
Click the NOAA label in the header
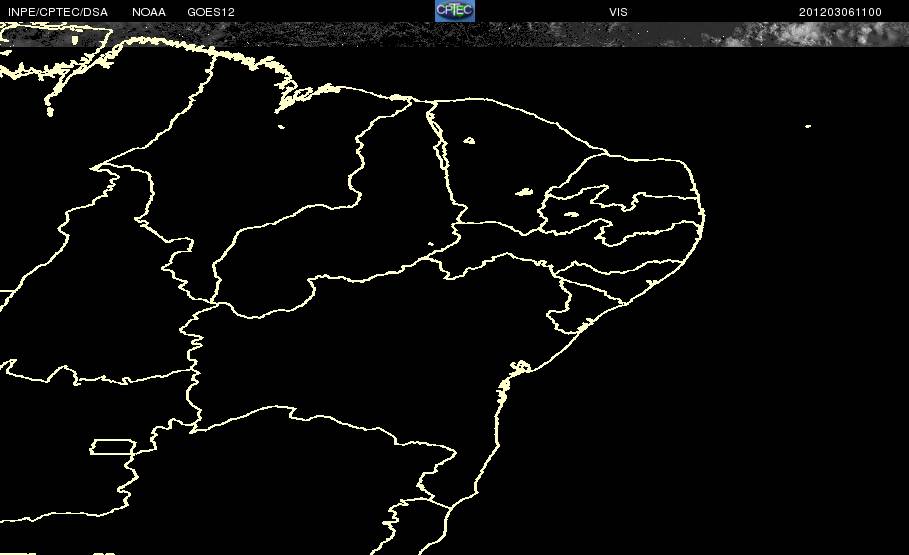tap(148, 12)
